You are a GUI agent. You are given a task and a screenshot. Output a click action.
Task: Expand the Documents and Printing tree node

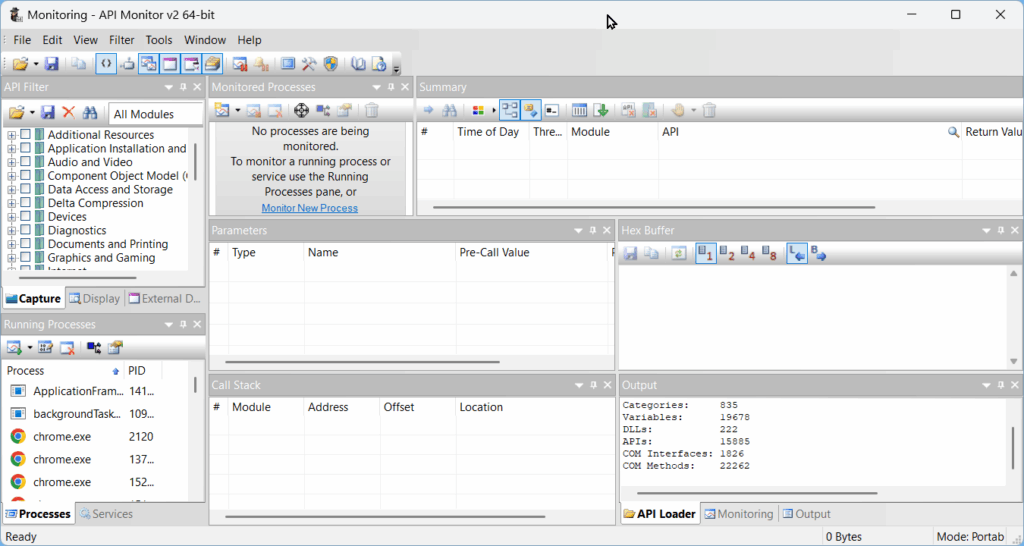click(x=11, y=244)
